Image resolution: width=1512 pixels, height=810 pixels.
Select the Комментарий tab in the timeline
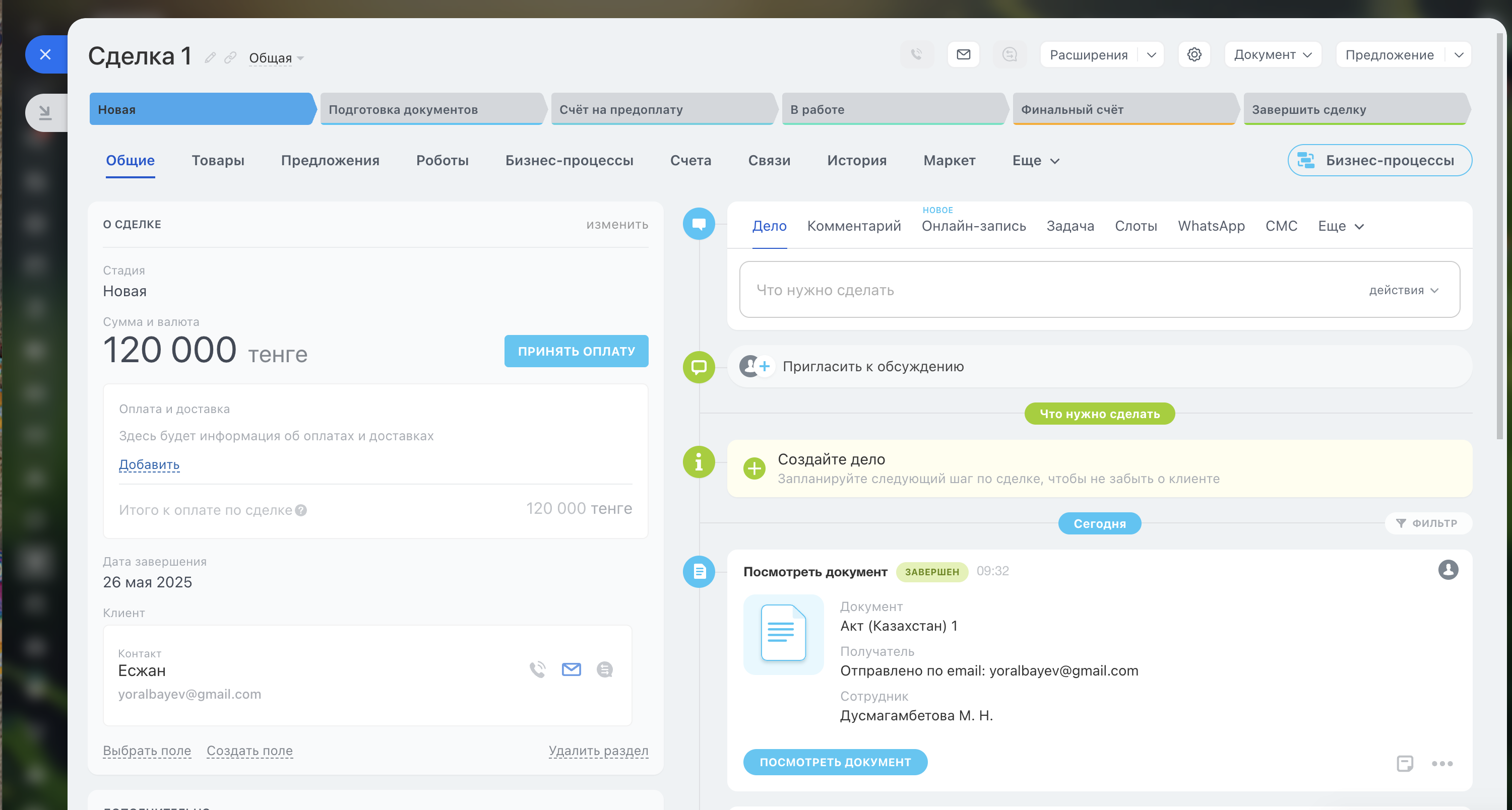click(853, 226)
